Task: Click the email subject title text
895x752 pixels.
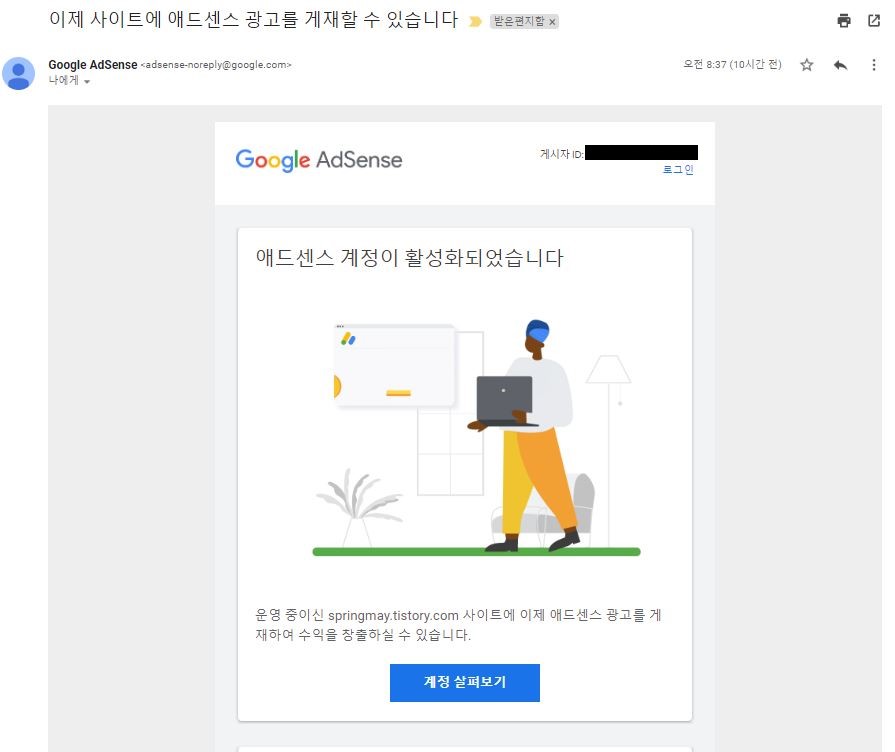Action: (x=253, y=19)
